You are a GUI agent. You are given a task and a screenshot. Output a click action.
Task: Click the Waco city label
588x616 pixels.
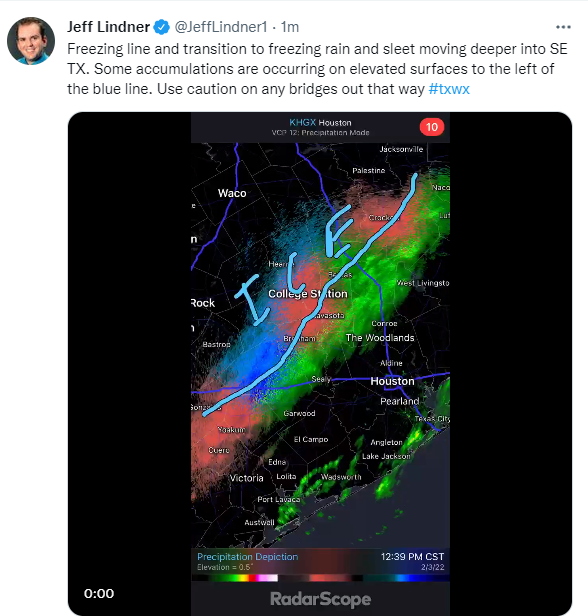pyautogui.click(x=232, y=193)
